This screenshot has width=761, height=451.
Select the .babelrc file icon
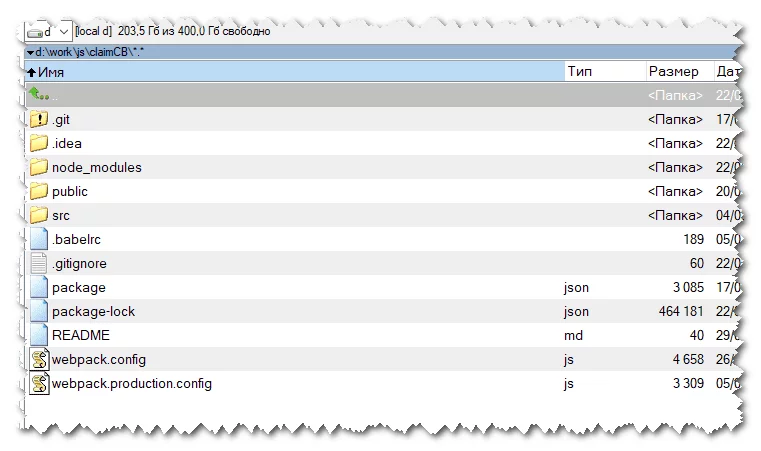[39, 239]
